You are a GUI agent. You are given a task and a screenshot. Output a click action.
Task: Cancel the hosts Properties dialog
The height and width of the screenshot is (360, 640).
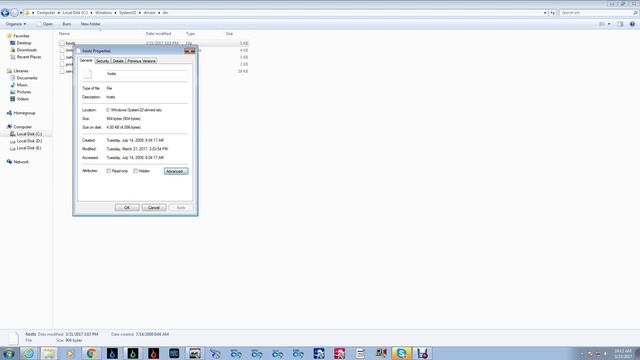coord(154,208)
